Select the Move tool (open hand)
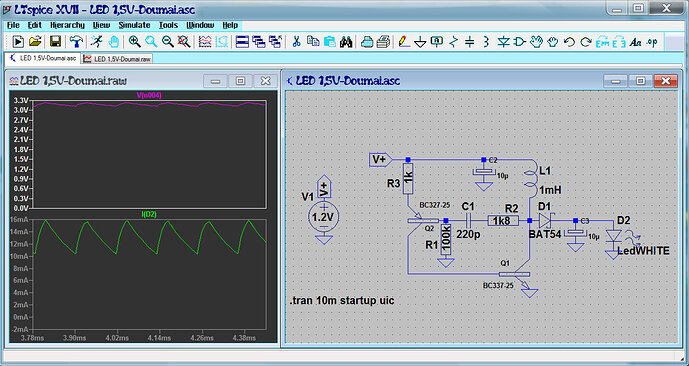 click(x=536, y=42)
